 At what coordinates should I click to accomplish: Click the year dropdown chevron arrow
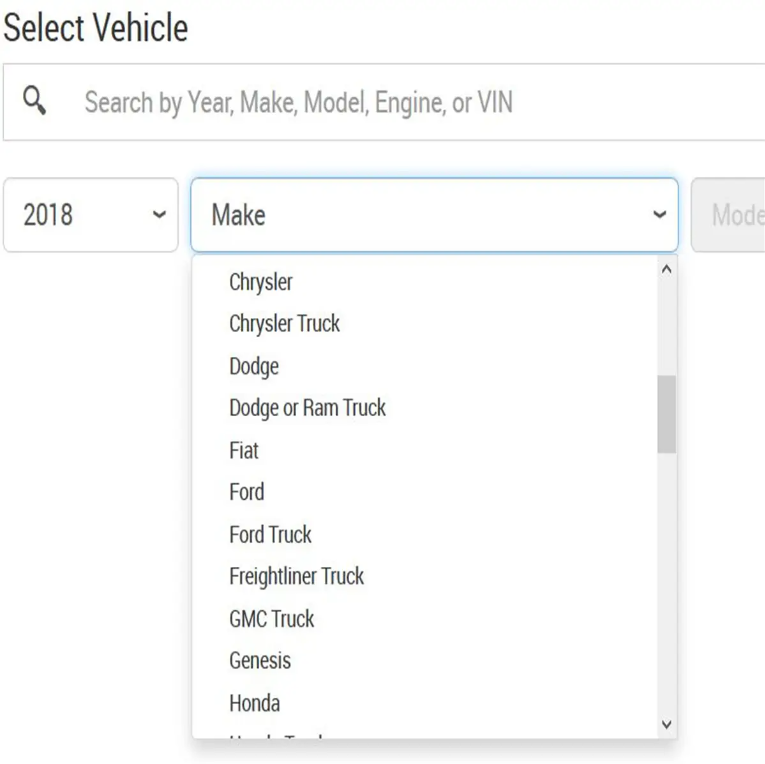158,215
